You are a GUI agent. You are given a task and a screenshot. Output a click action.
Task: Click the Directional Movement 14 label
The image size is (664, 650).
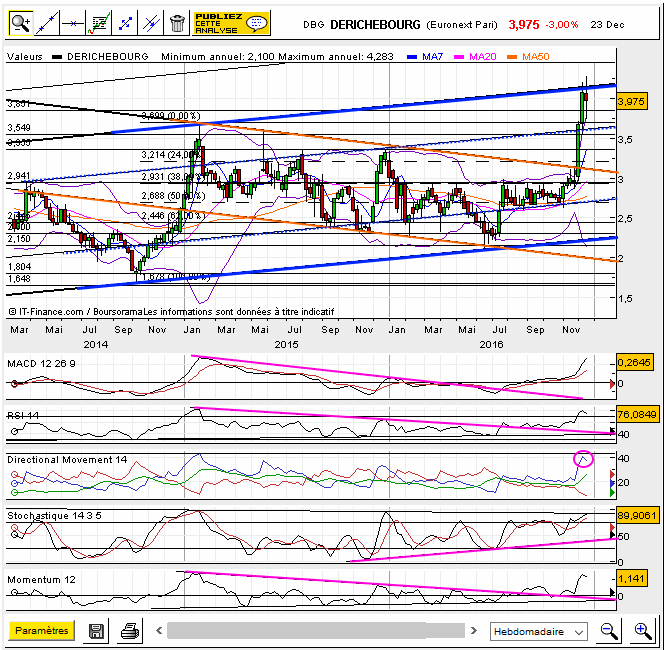coord(67,459)
